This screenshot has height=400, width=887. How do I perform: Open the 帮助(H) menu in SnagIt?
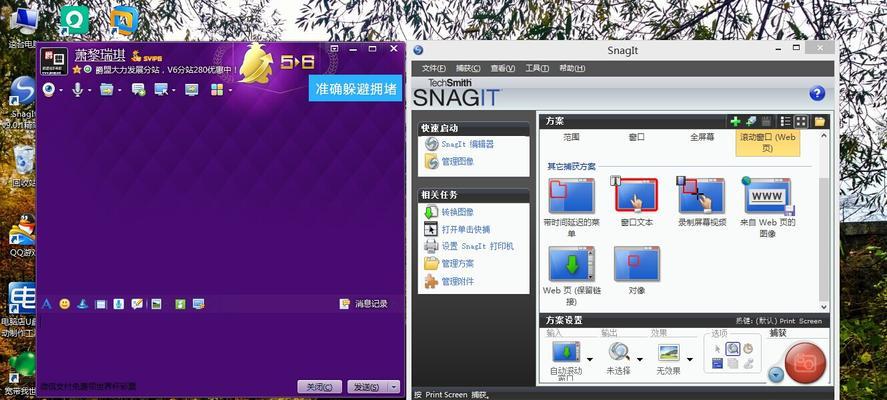572,68
